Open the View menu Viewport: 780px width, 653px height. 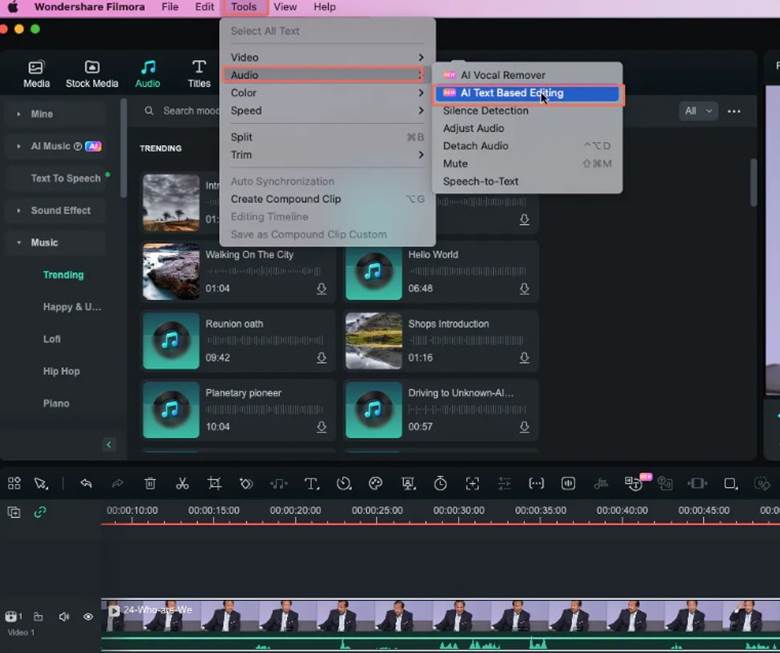285,7
